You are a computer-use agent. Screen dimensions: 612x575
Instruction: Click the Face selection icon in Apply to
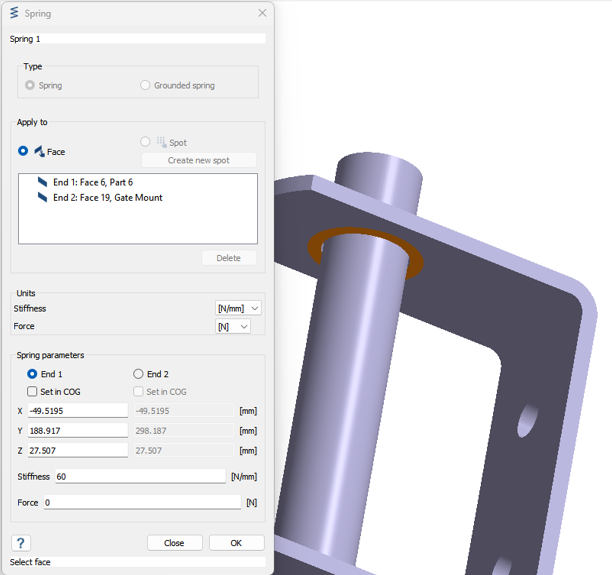click(39, 152)
